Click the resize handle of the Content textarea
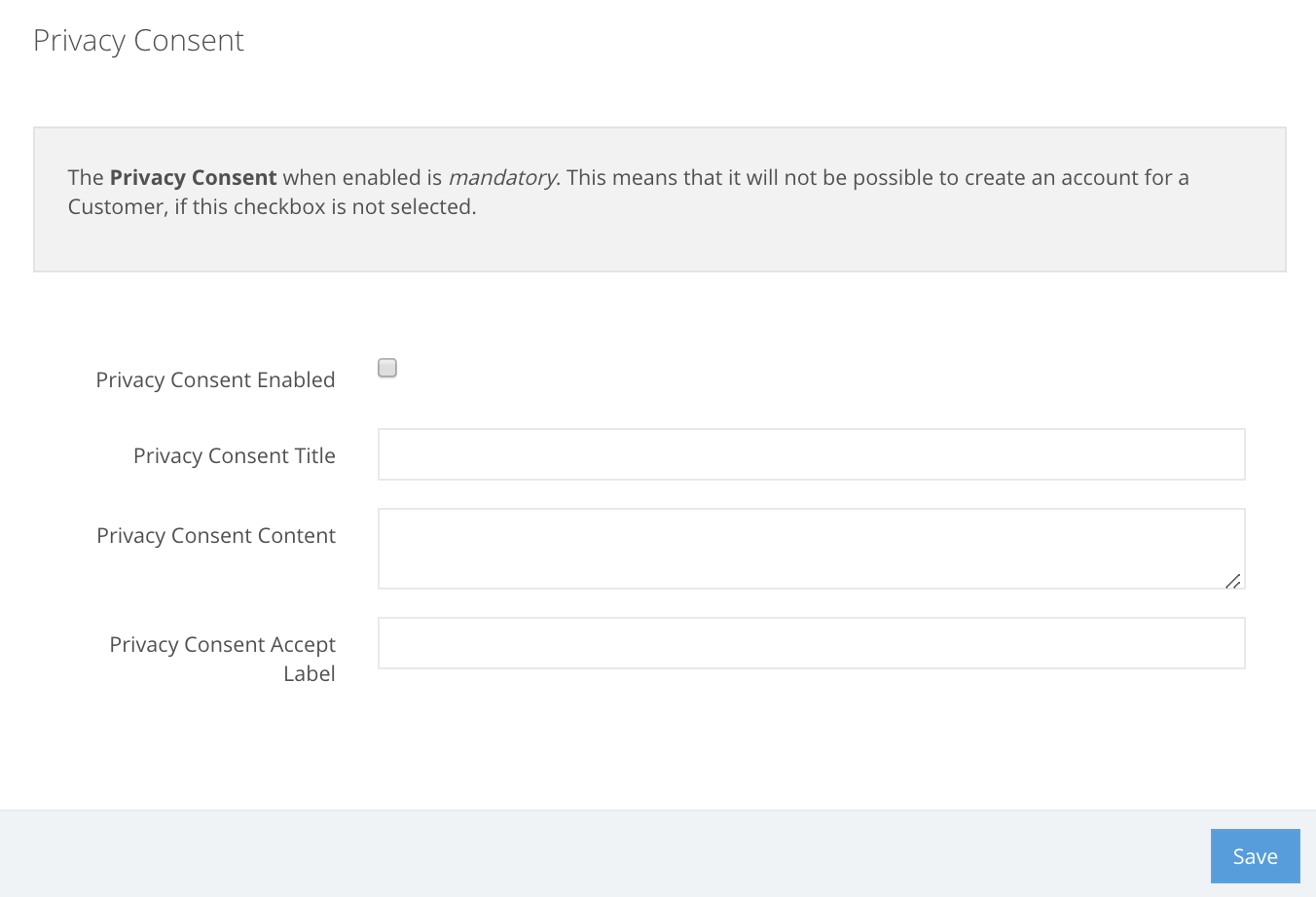 pos(1234,582)
